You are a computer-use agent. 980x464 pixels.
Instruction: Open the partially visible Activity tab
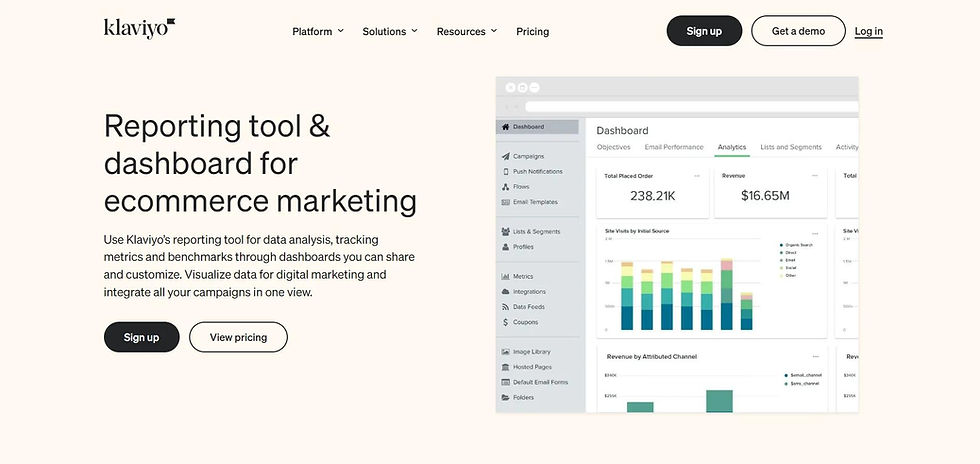coord(847,147)
